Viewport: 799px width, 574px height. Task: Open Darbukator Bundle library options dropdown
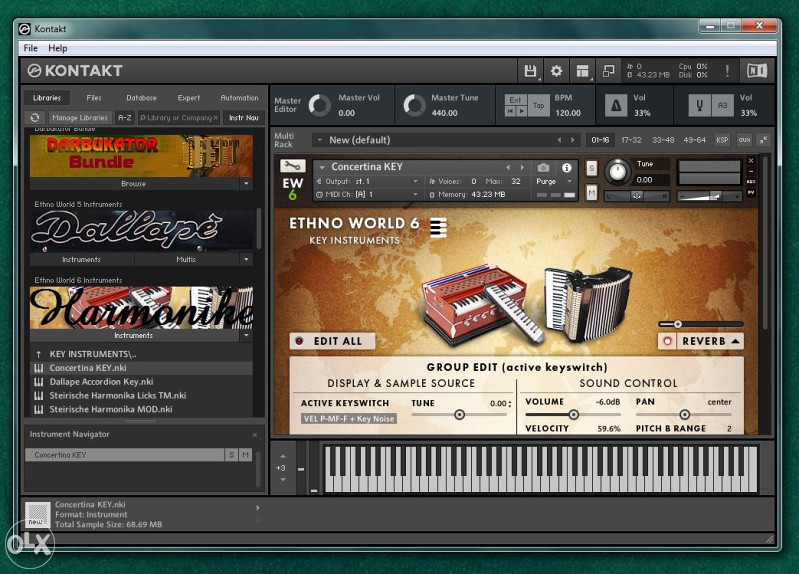click(246, 184)
